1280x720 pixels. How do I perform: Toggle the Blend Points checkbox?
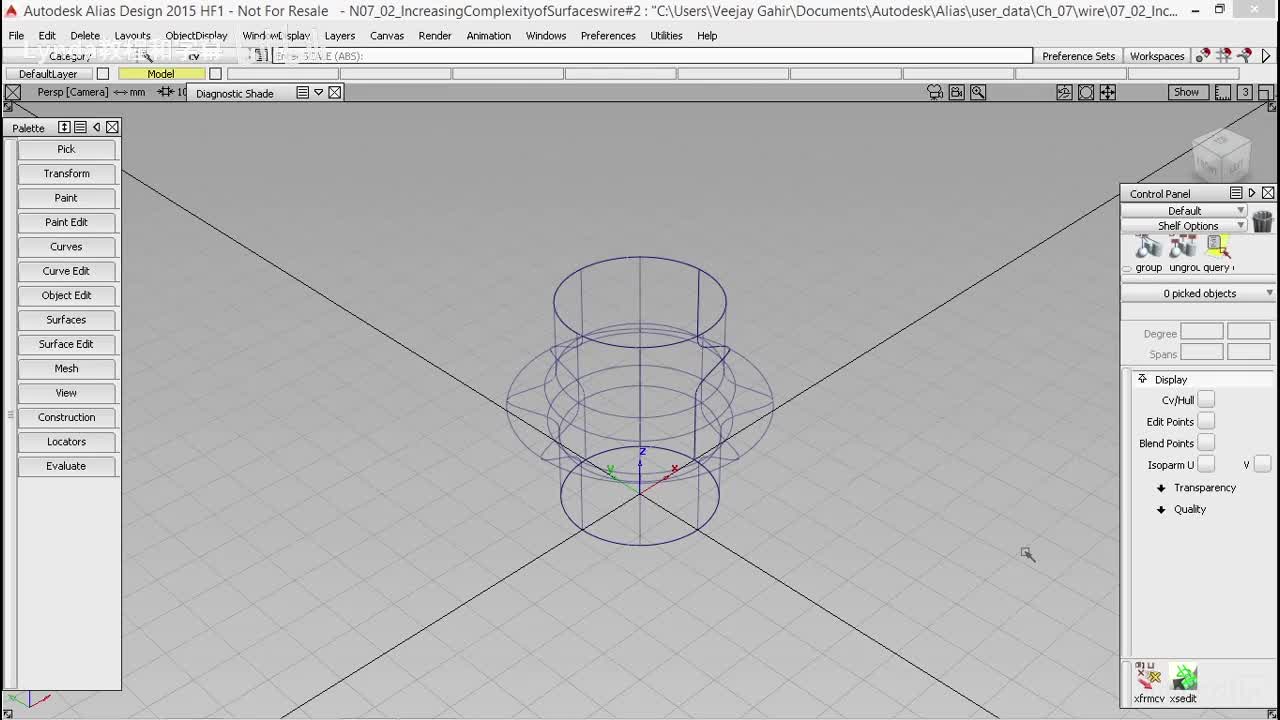(x=1206, y=443)
